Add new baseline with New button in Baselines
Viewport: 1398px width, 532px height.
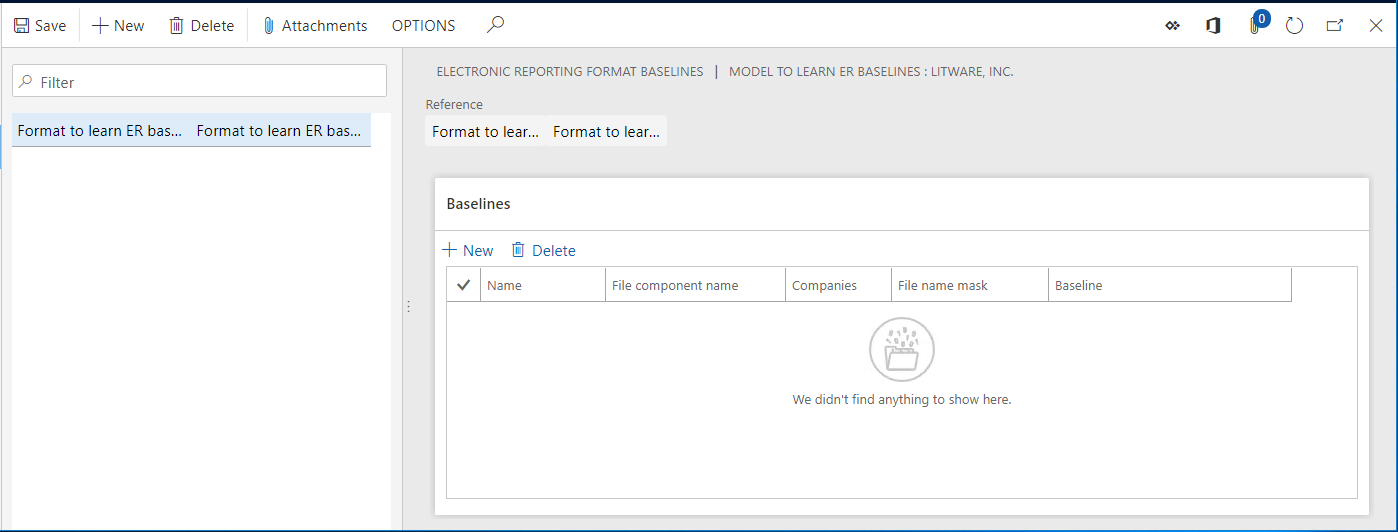point(468,250)
